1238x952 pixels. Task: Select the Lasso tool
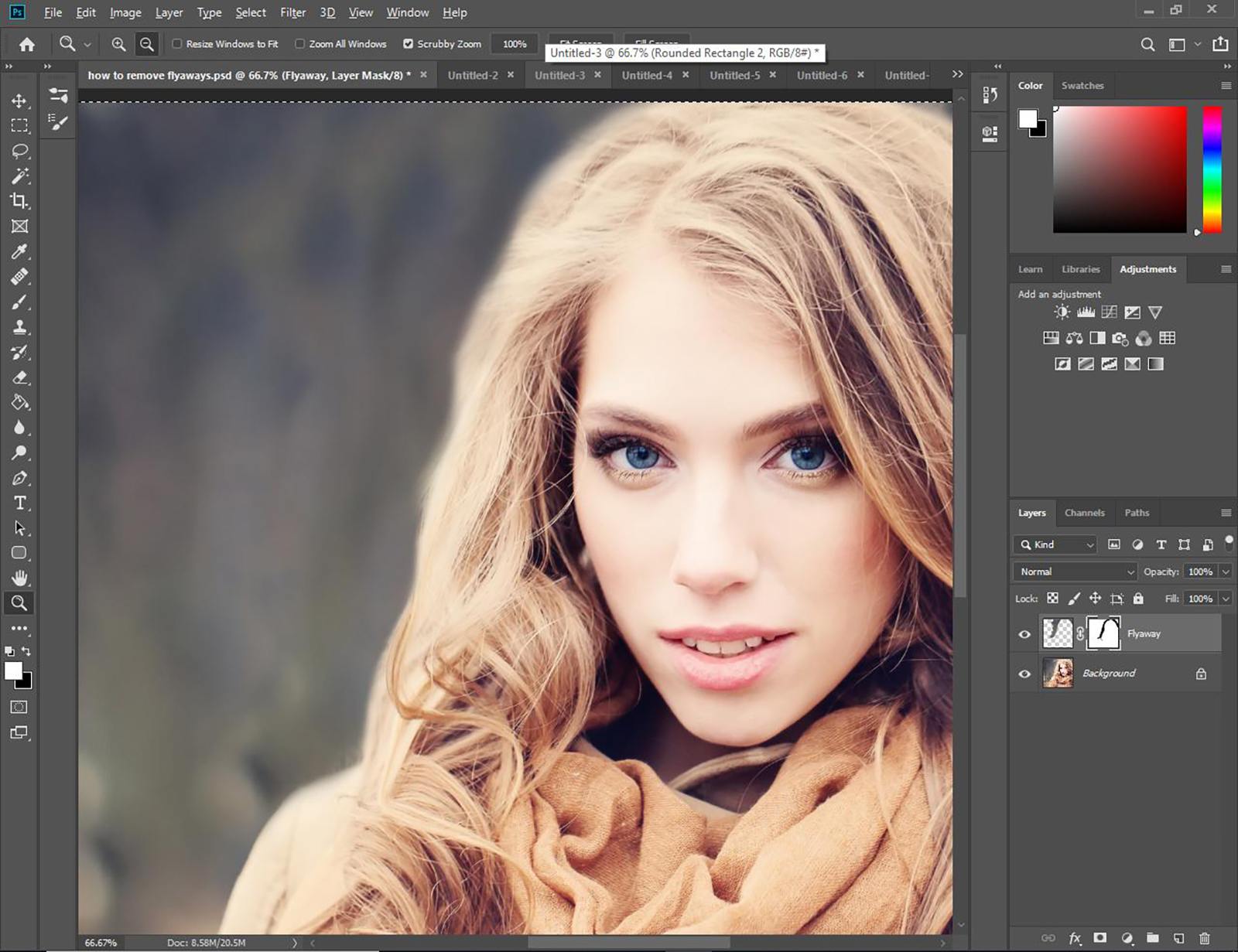(20, 151)
